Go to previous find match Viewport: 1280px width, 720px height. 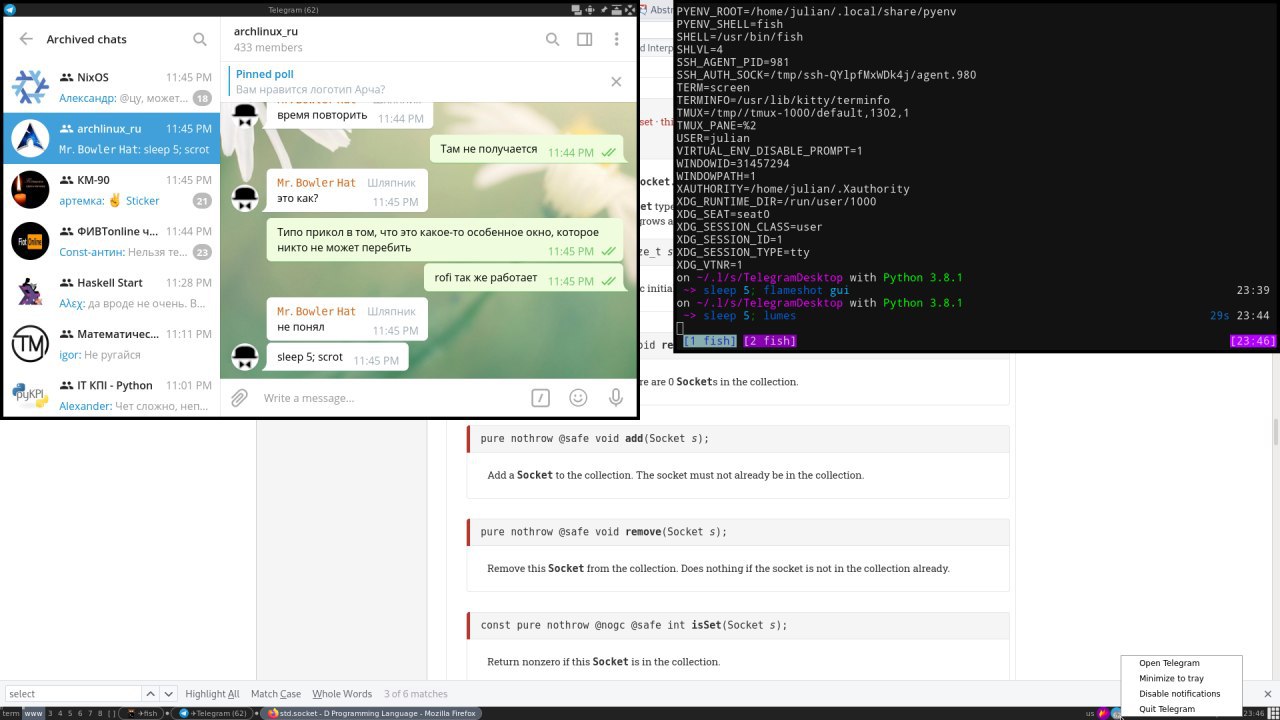coord(150,694)
